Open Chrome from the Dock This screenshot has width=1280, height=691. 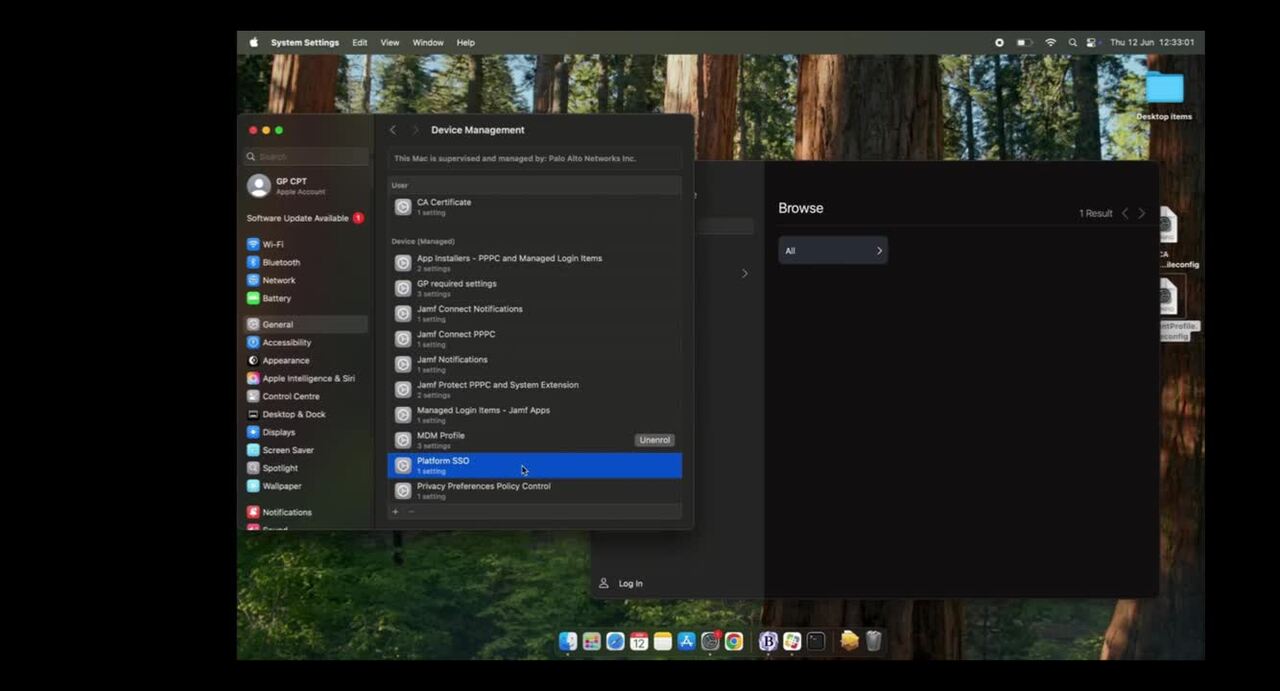(734, 642)
